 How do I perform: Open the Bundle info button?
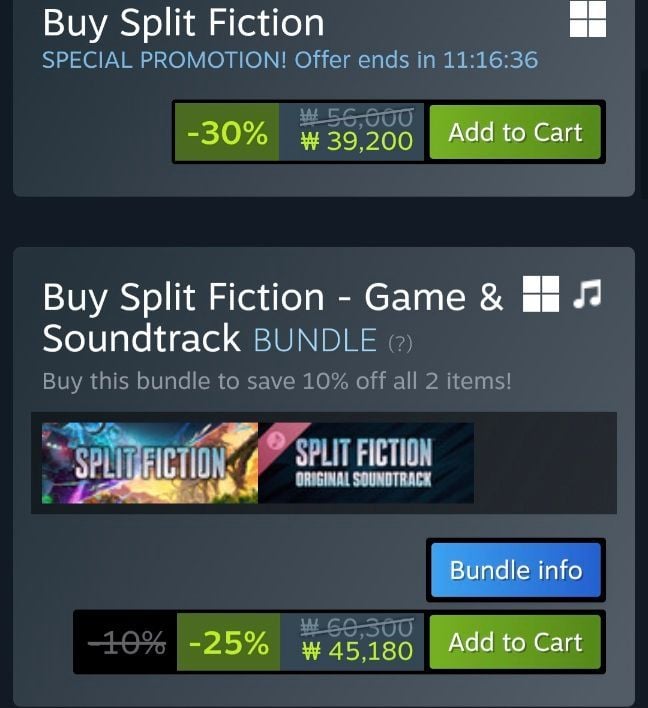pos(515,570)
